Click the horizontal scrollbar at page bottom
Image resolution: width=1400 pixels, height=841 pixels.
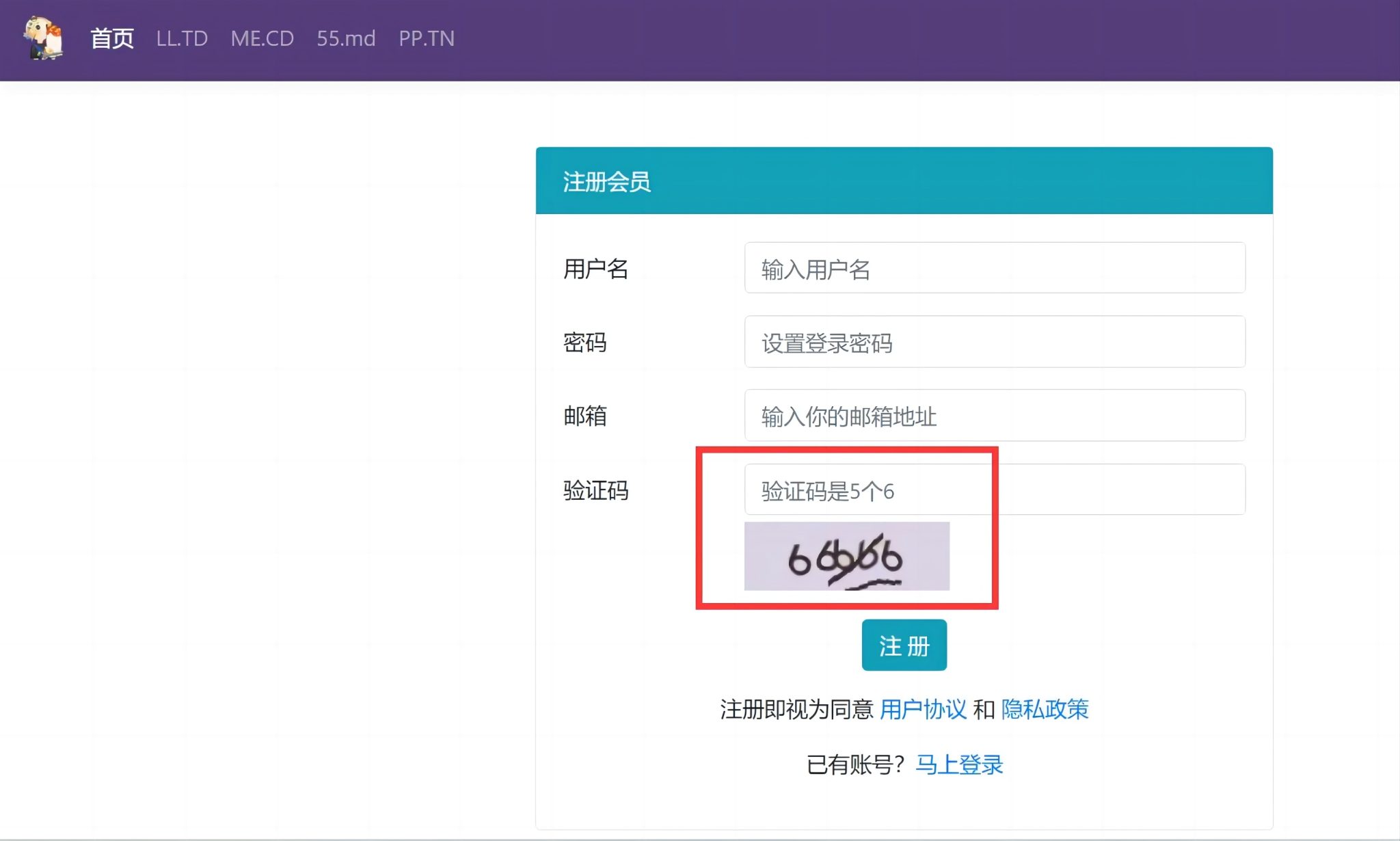[x=700, y=836]
